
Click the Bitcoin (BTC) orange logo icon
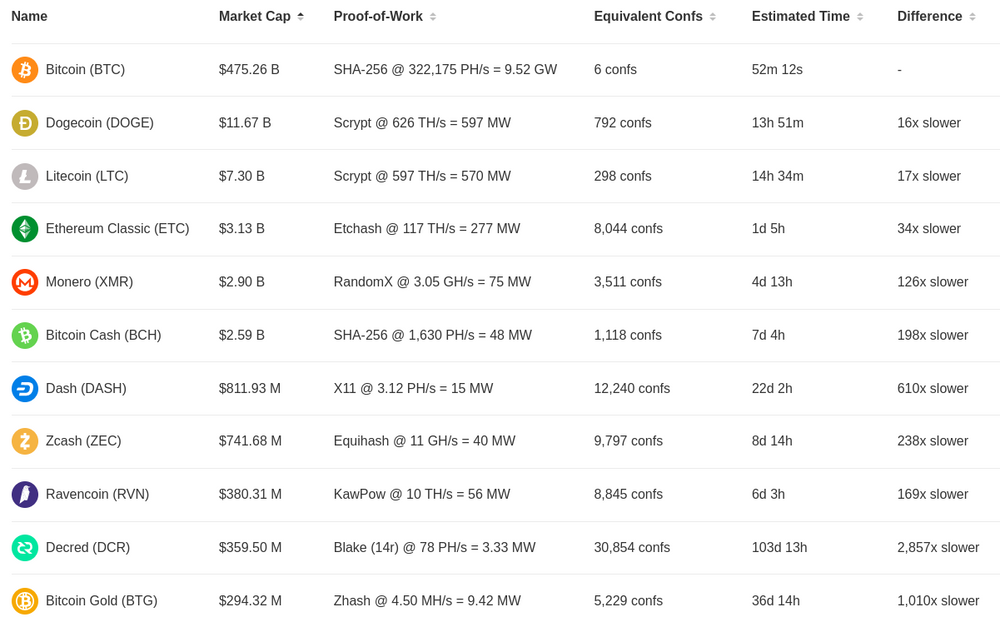pos(25,70)
